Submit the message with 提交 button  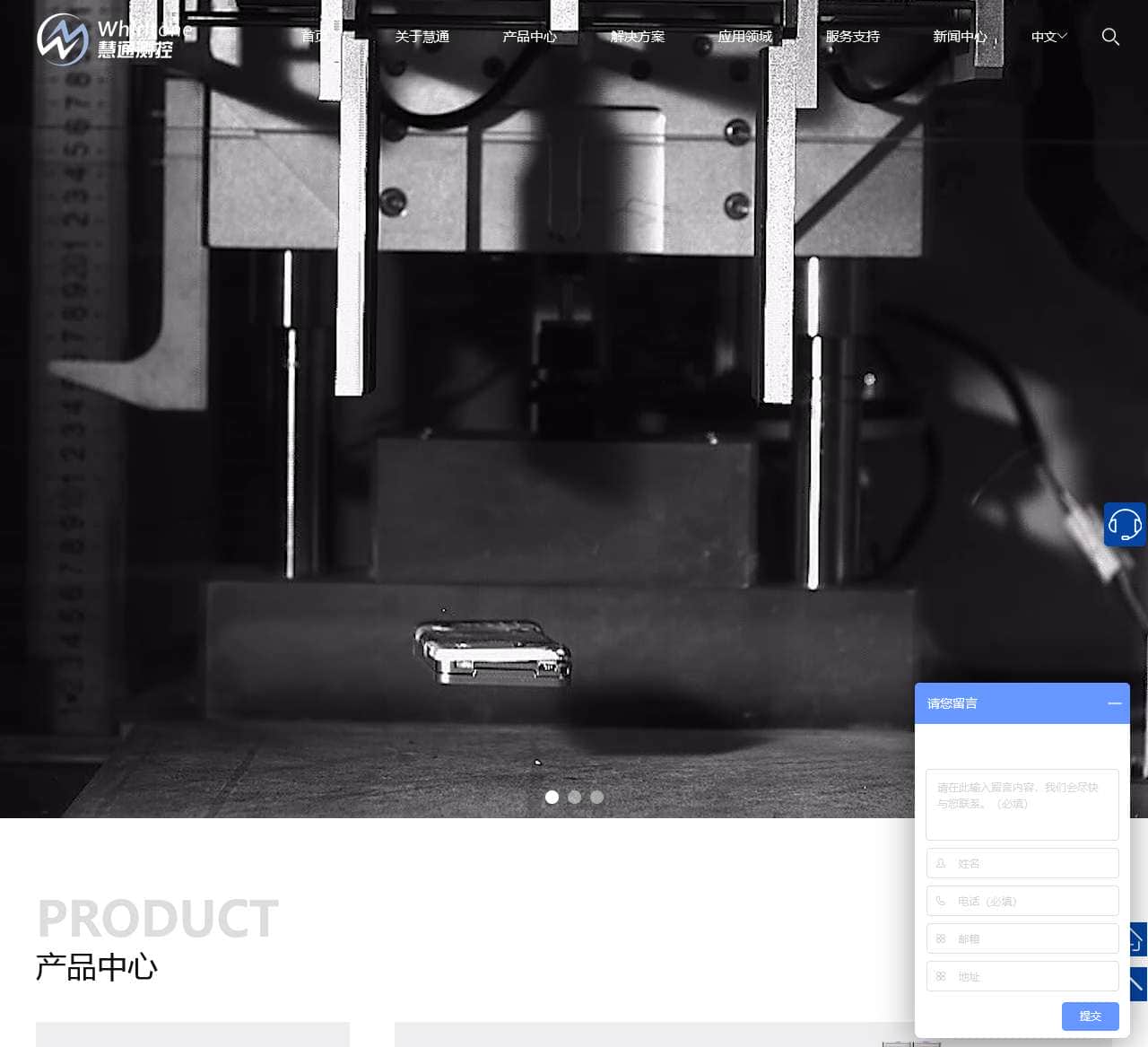click(x=1091, y=1016)
